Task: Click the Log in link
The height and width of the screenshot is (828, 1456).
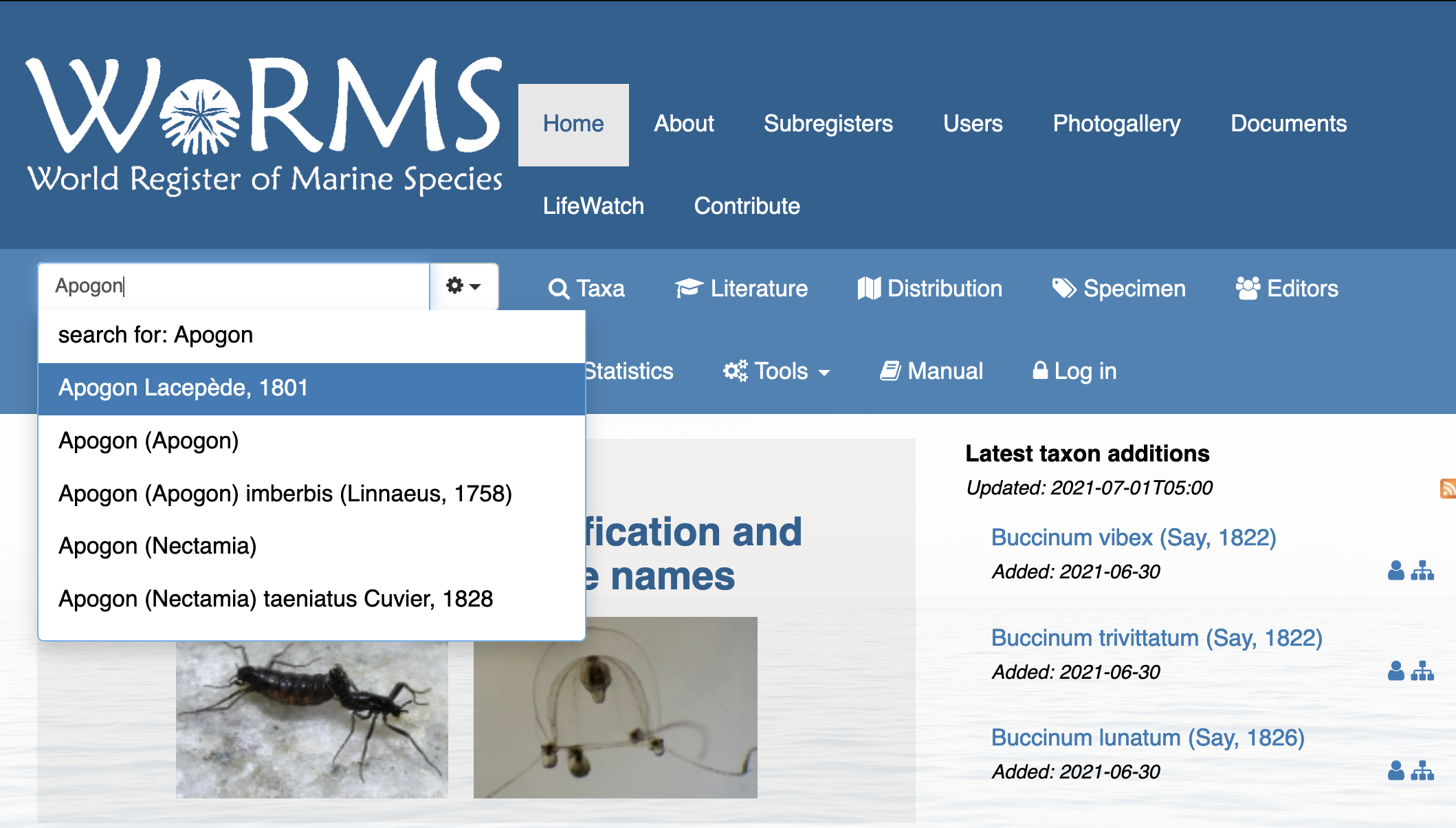Action: click(1074, 371)
